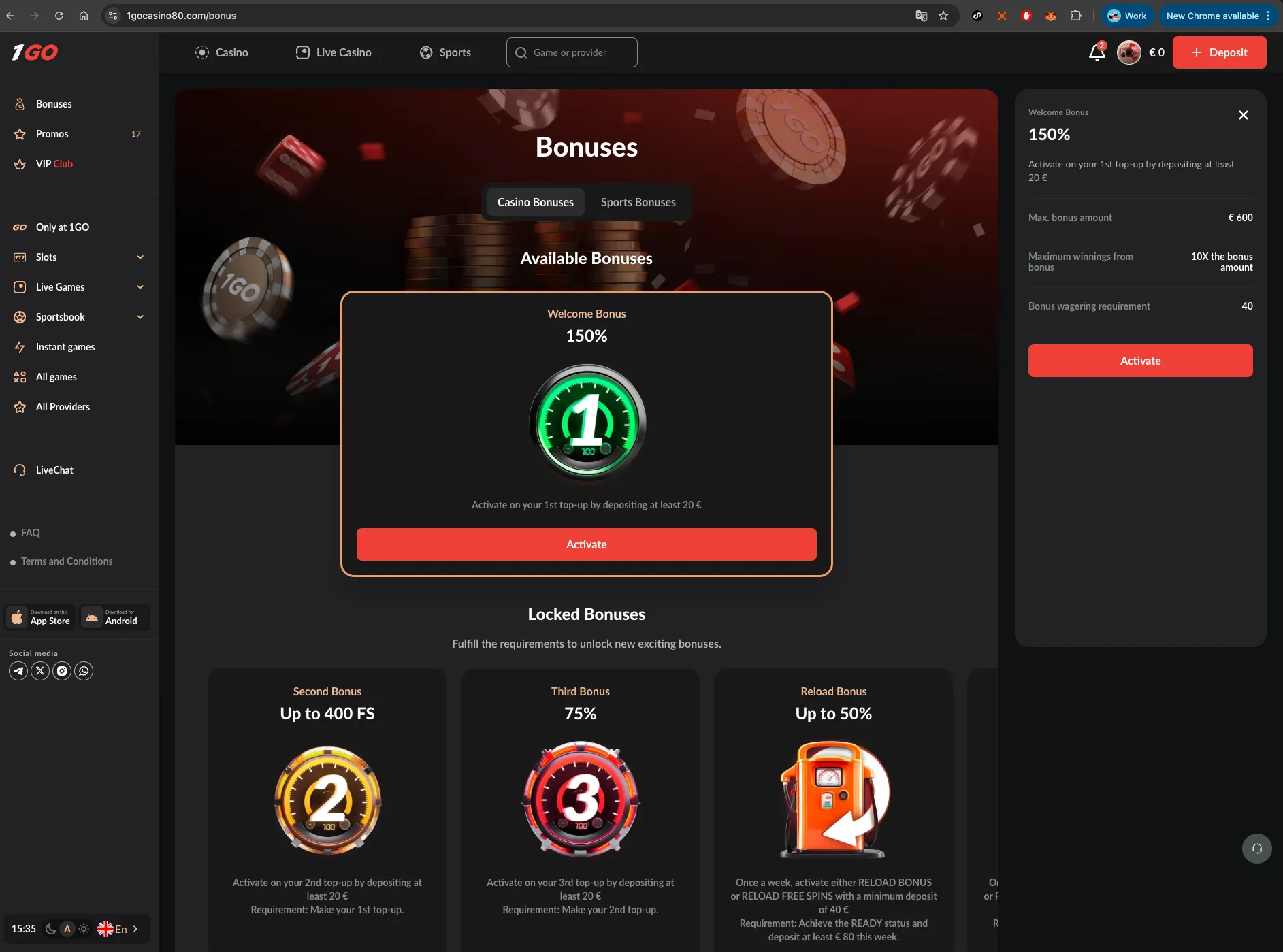The height and width of the screenshot is (952, 1283).
Task: Open WhatsApp social media link
Action: point(84,671)
